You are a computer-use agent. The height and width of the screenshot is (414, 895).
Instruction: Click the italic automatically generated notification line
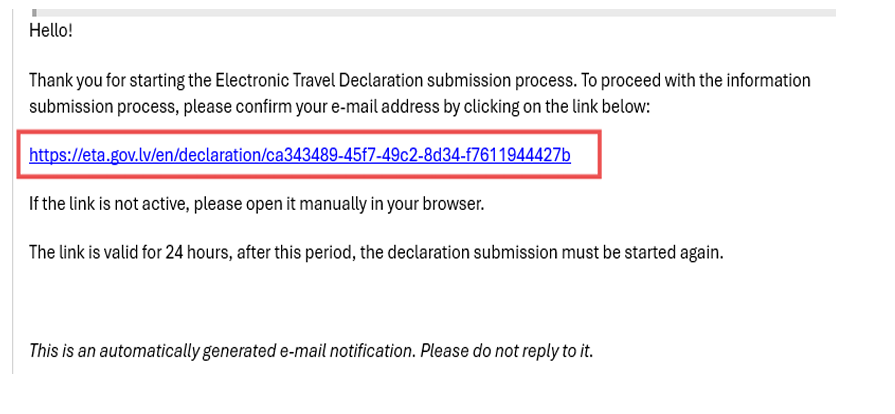click(220, 351)
